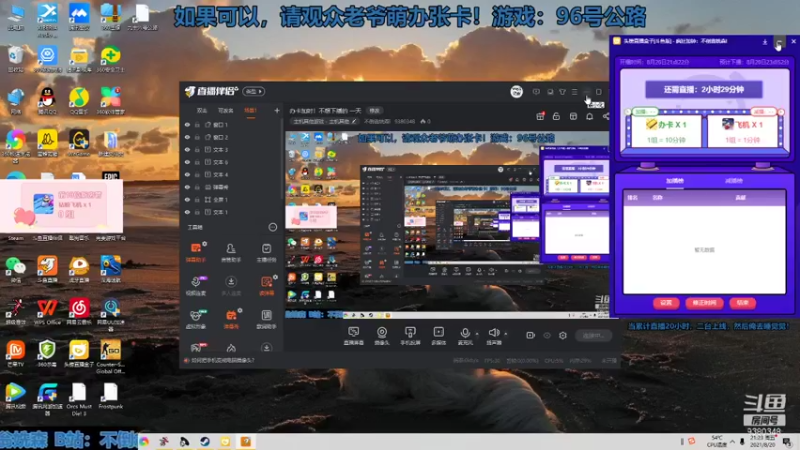Open the message icon in the title bar
Screen dimensions: 800x450
pos(536,92)
